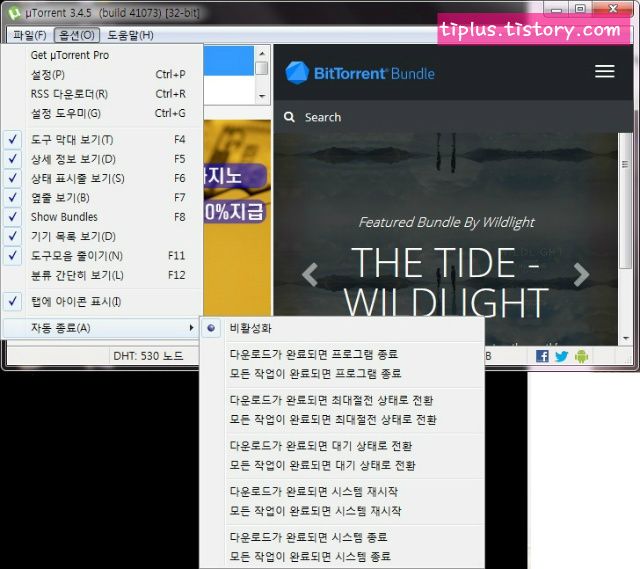Toggle Show Bundles option

102,217
